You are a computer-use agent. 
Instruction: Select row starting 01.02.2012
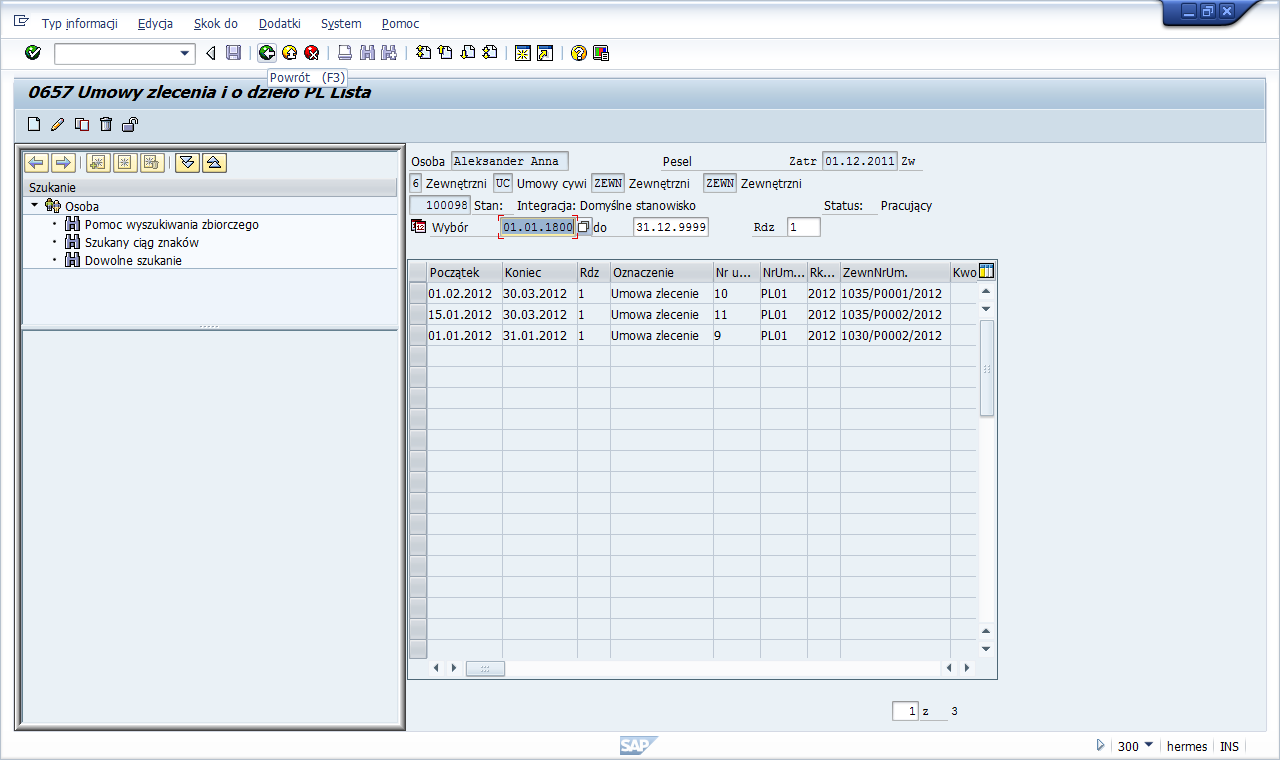pyautogui.click(x=418, y=294)
